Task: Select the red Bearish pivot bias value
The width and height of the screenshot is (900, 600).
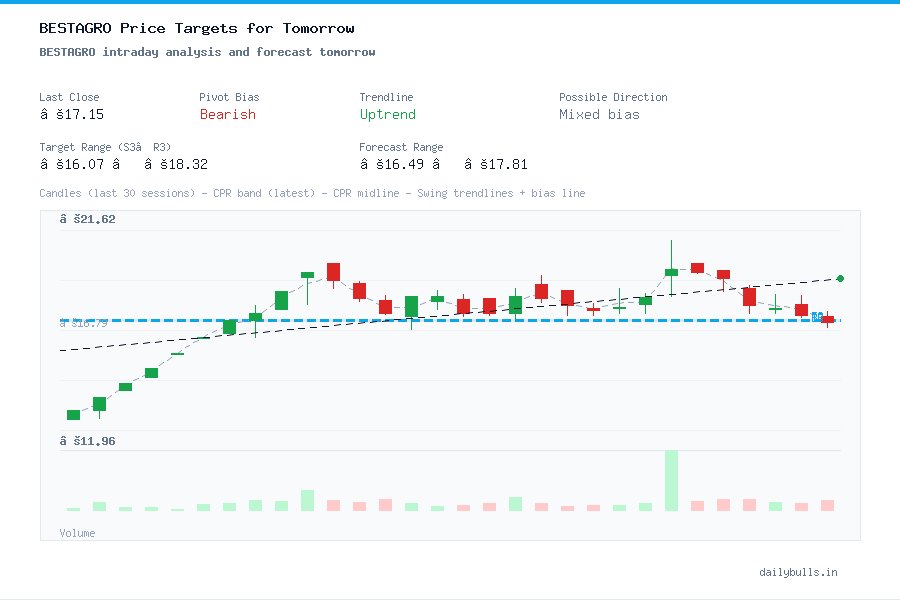Action: (227, 114)
